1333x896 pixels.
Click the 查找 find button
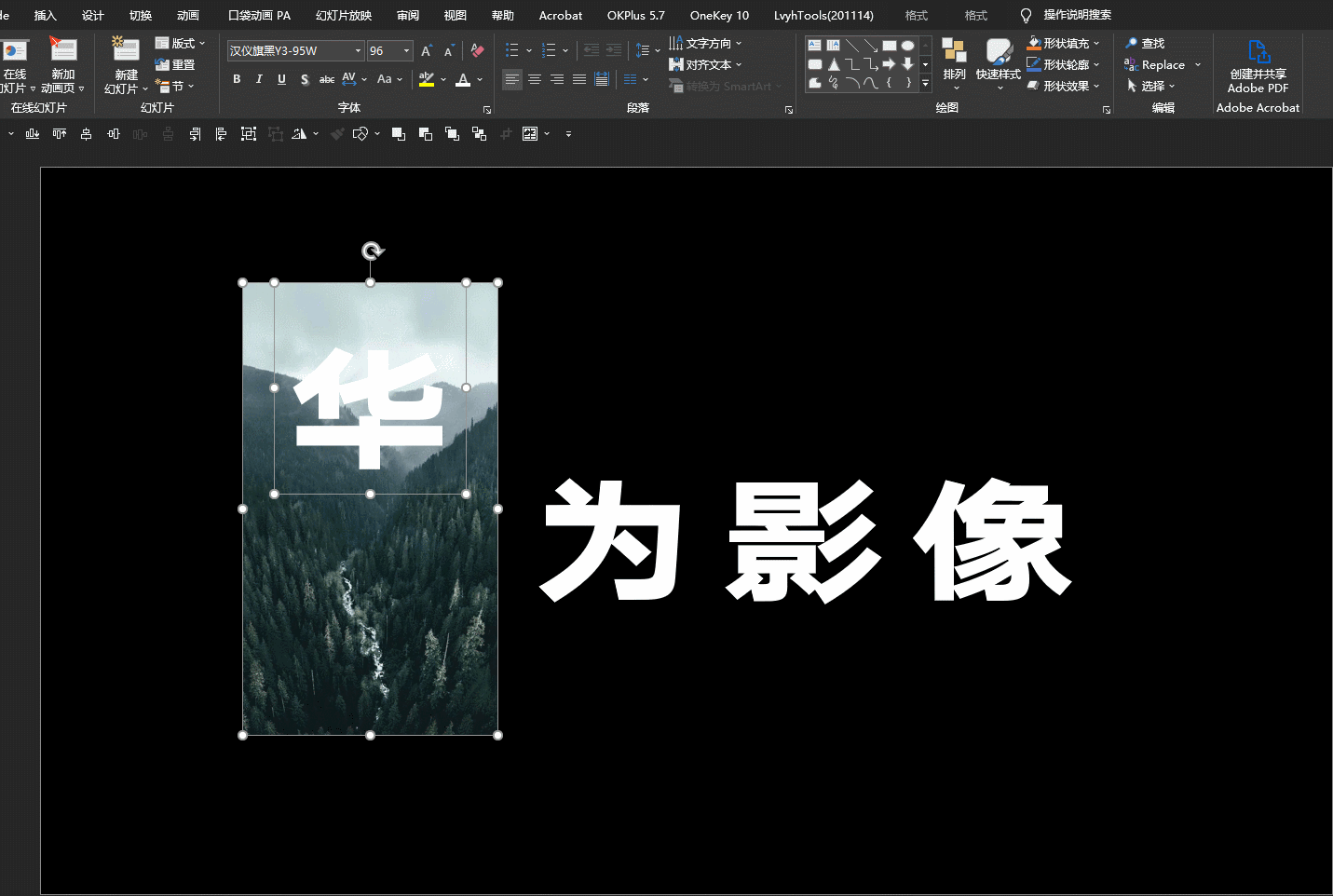(1145, 44)
